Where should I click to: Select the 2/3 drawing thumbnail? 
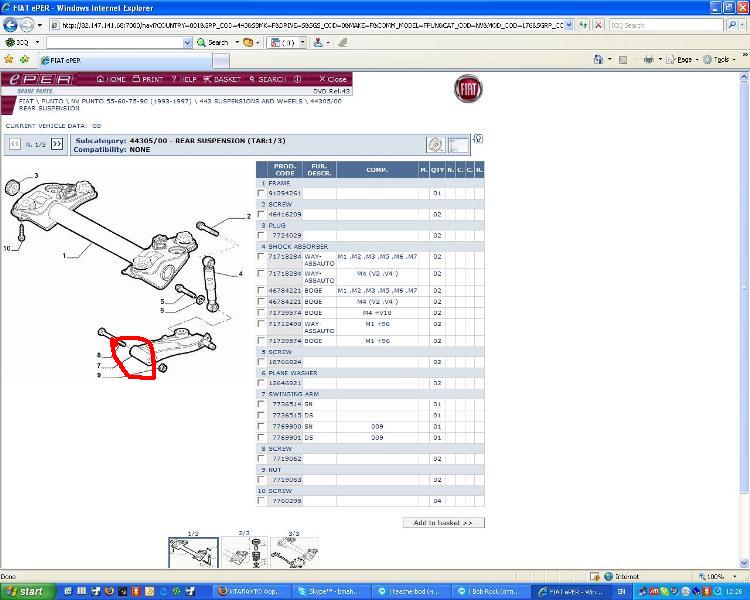click(243, 553)
